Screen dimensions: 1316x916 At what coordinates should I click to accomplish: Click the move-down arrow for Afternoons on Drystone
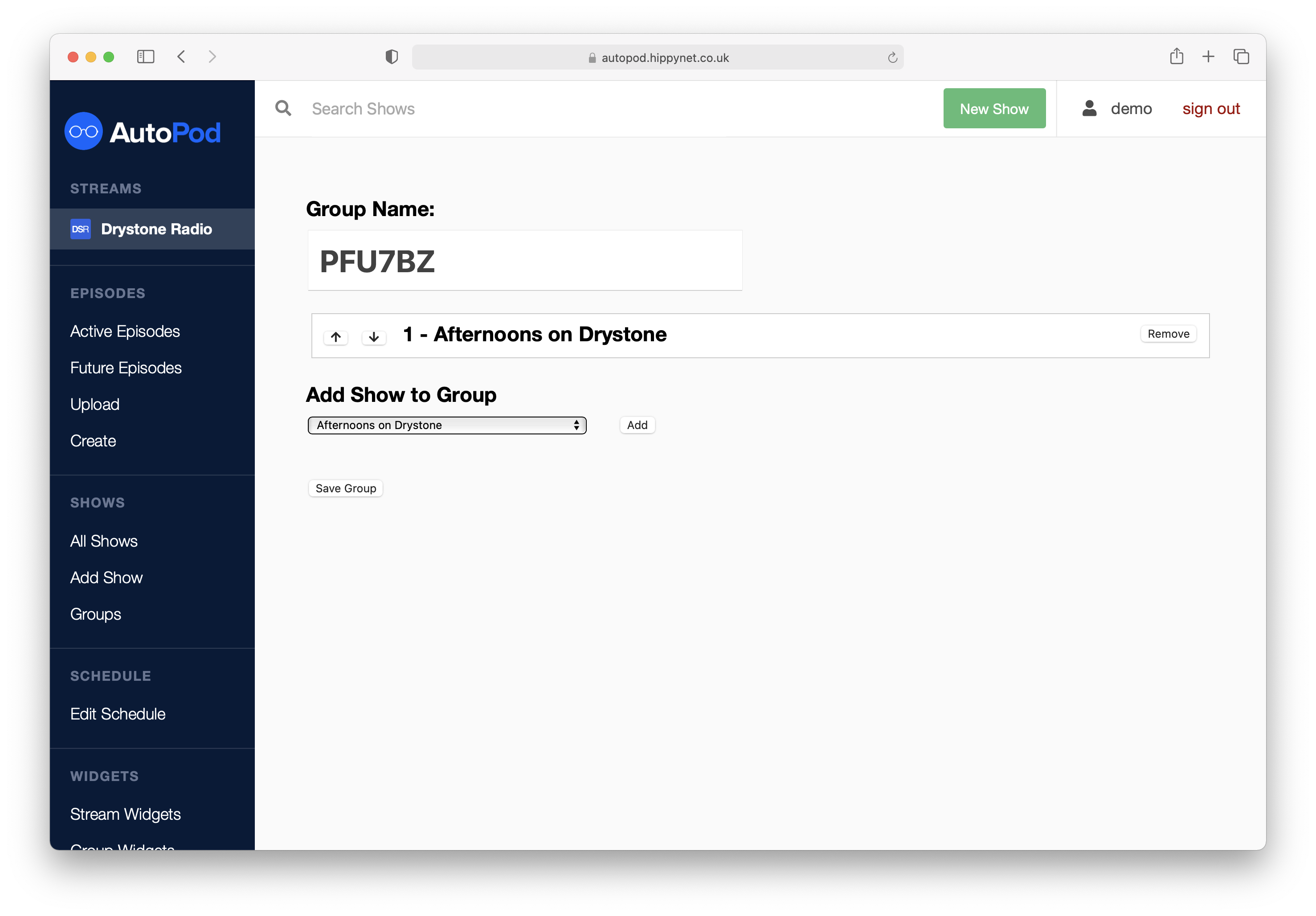(374, 335)
